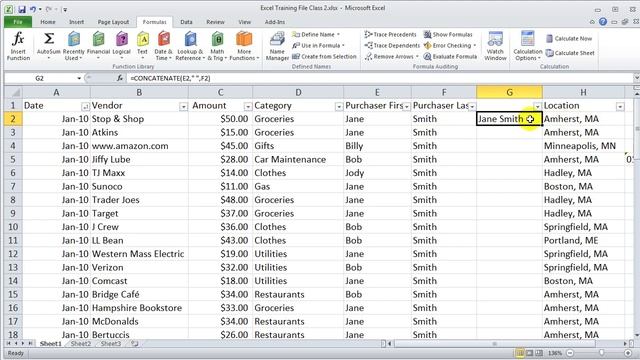Switch to the Add-Ins tab
The image size is (640, 360).
[275, 22]
